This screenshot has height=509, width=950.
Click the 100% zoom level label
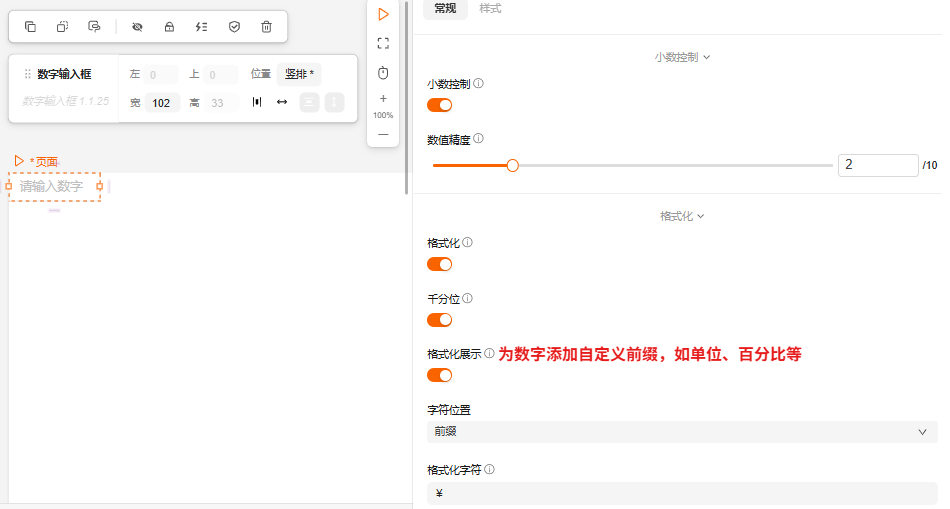[x=383, y=115]
